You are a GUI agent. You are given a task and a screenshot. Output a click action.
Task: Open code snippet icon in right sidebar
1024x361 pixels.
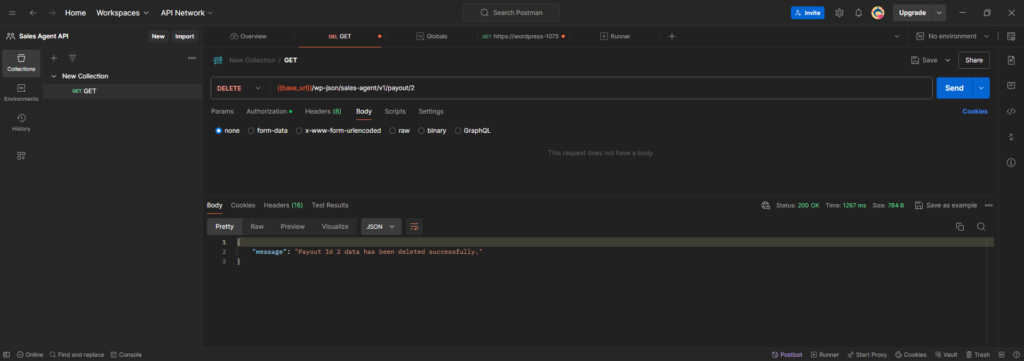click(1011, 111)
